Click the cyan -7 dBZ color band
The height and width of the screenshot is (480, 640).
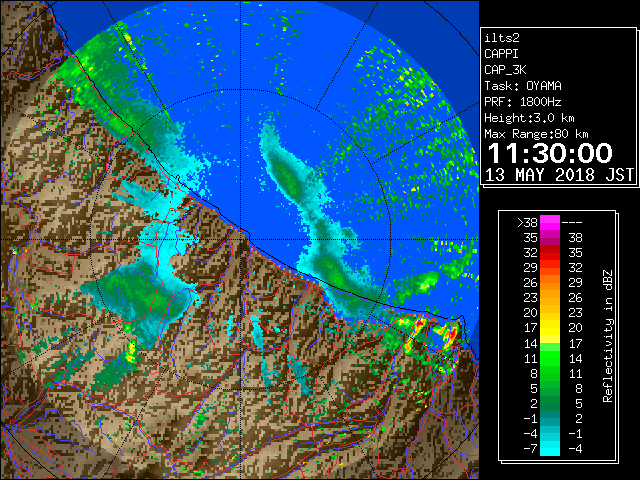pyautogui.click(x=550, y=448)
